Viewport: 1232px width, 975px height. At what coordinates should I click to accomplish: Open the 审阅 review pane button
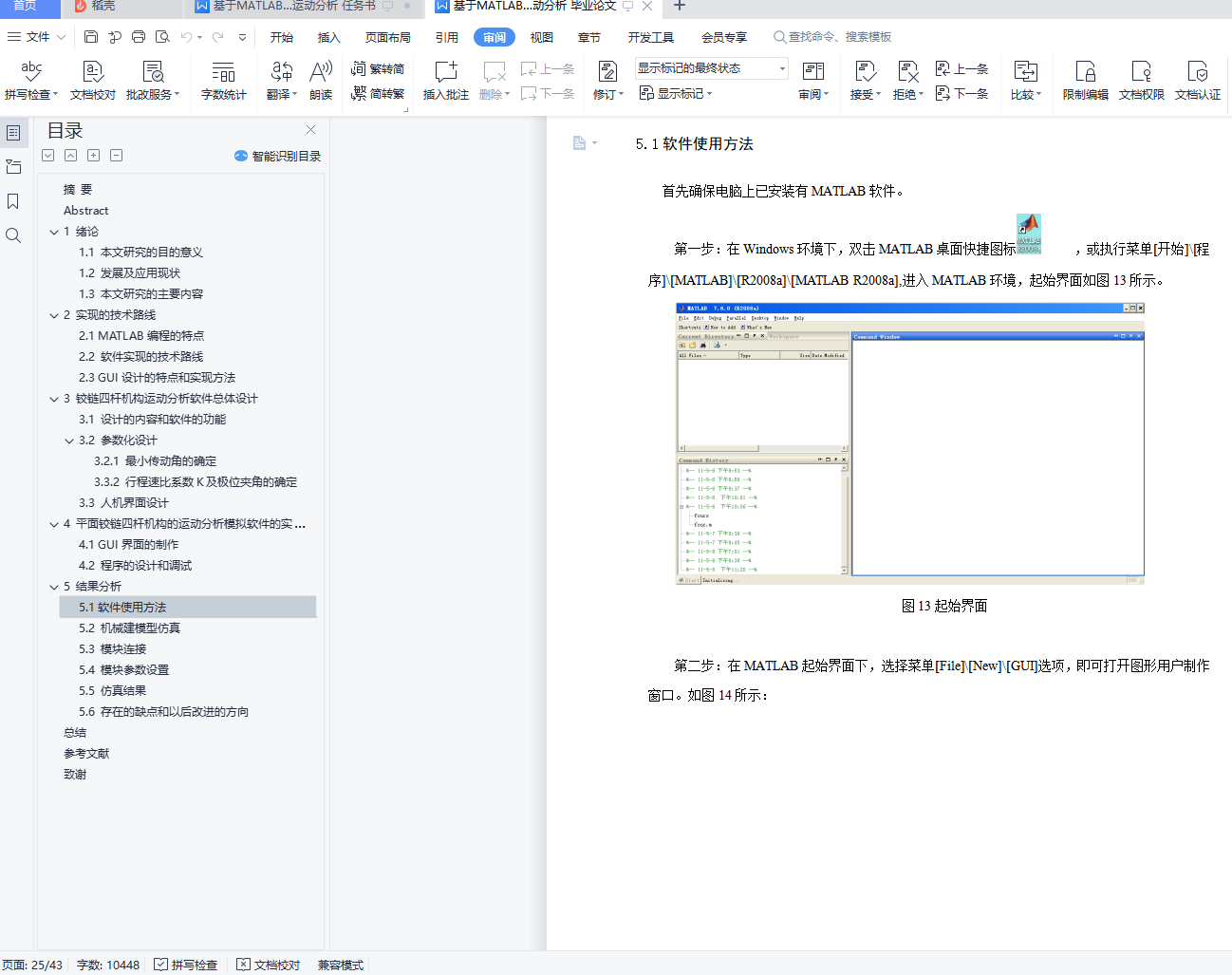point(813,80)
